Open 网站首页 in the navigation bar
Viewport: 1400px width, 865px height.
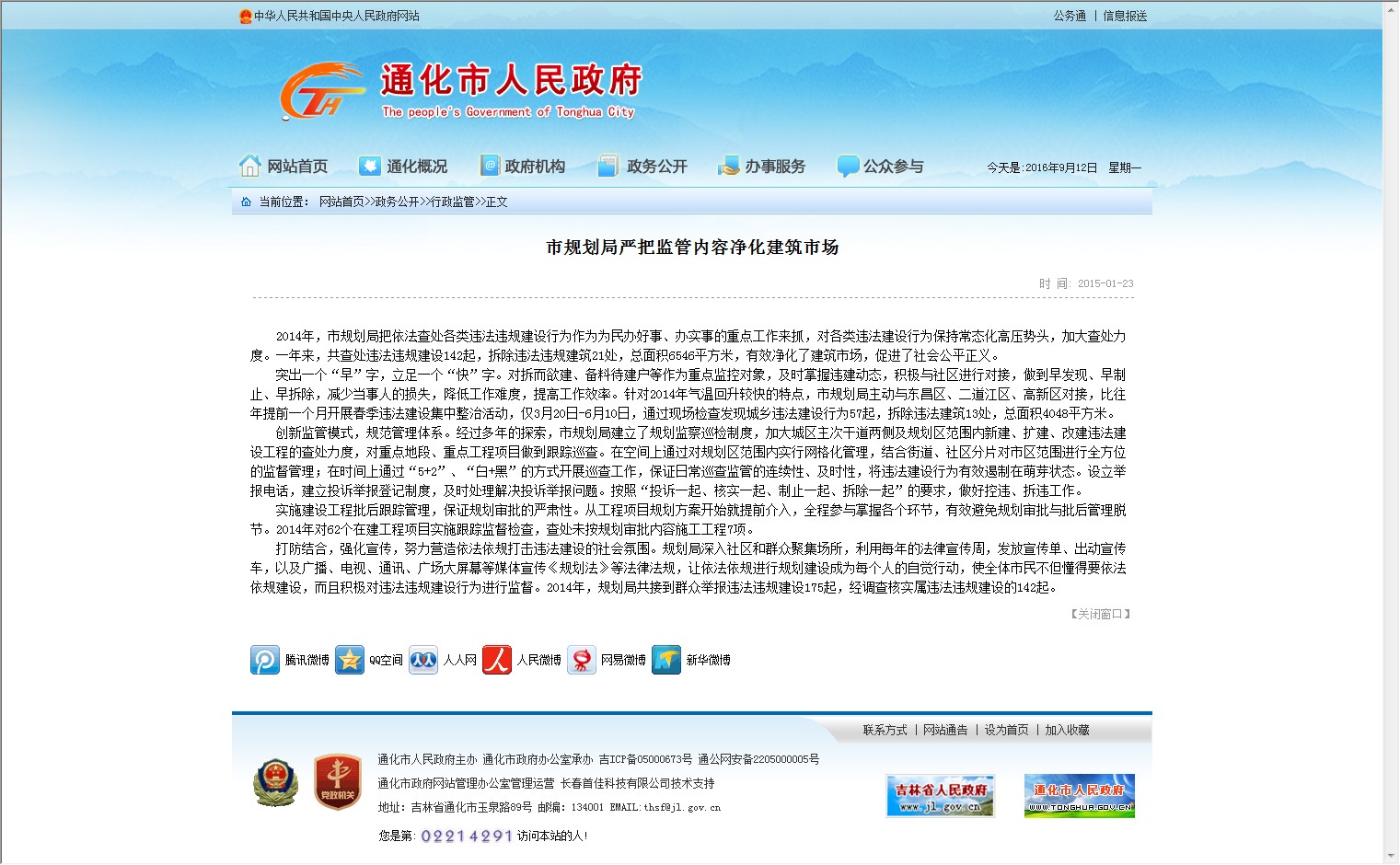[283, 167]
